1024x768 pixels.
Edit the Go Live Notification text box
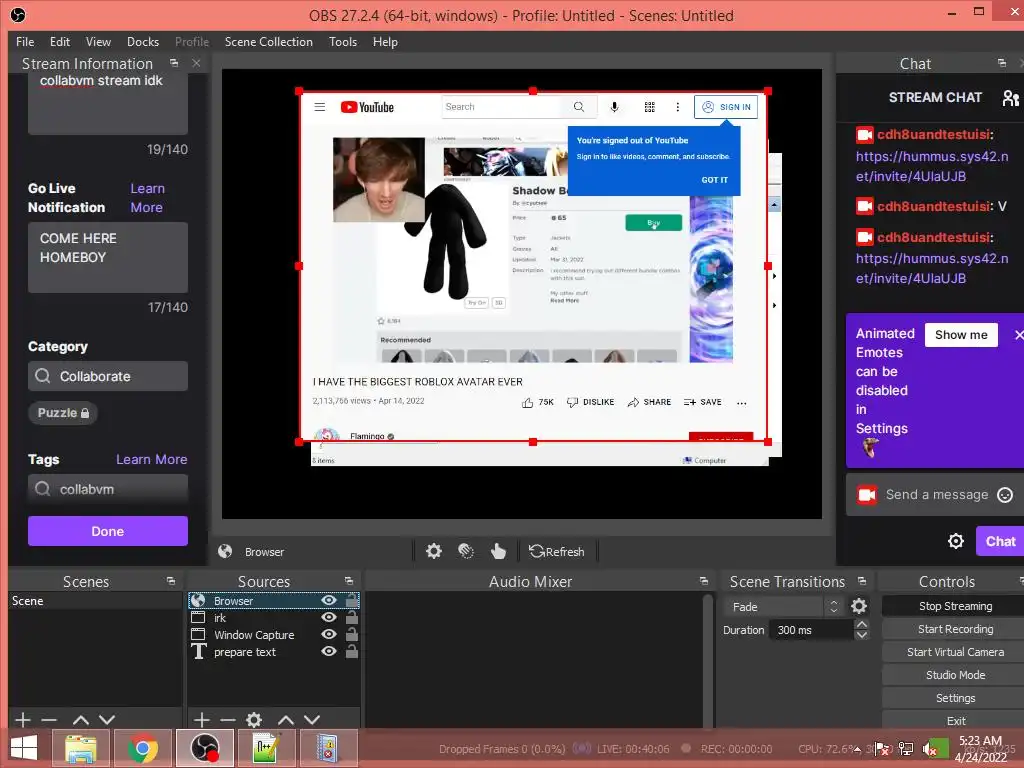[x=108, y=257]
